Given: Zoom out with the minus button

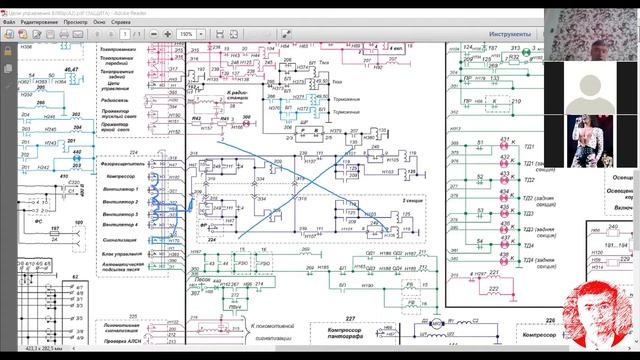Looking at the screenshot, I should (x=153, y=34).
